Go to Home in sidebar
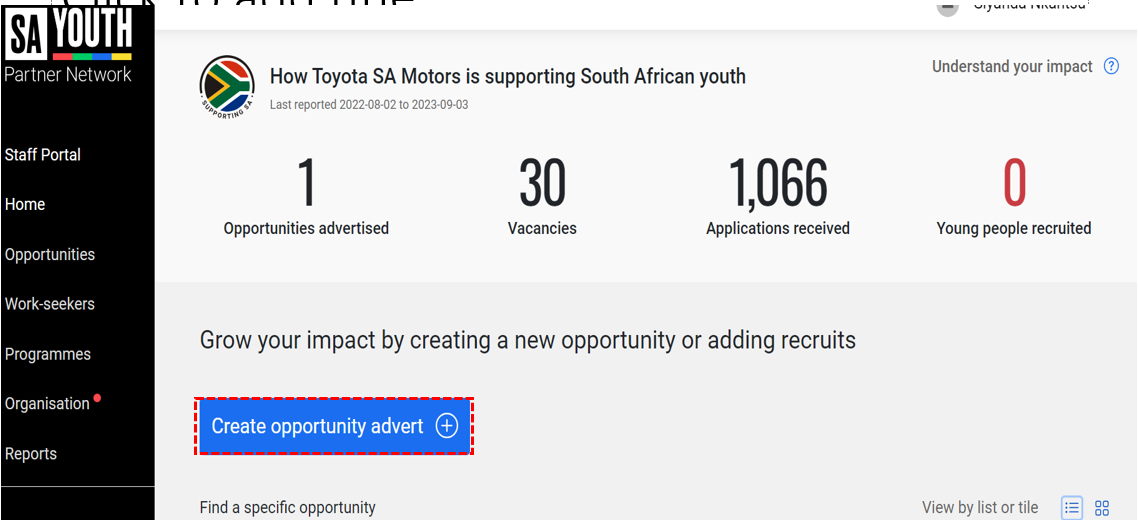Image resolution: width=1138 pixels, height=520 pixels. [25, 205]
